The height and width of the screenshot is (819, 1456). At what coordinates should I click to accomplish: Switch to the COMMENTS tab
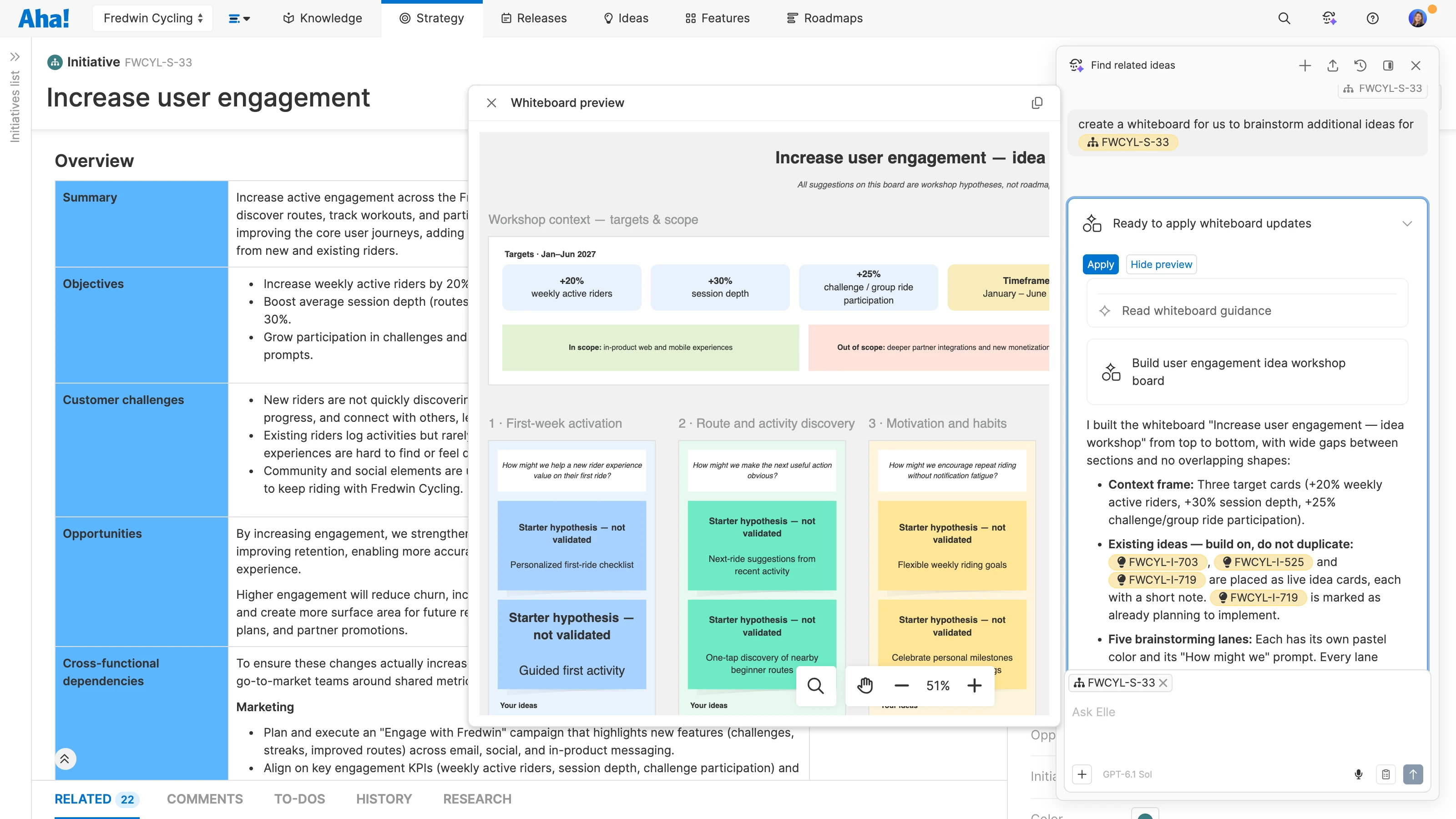click(x=205, y=799)
